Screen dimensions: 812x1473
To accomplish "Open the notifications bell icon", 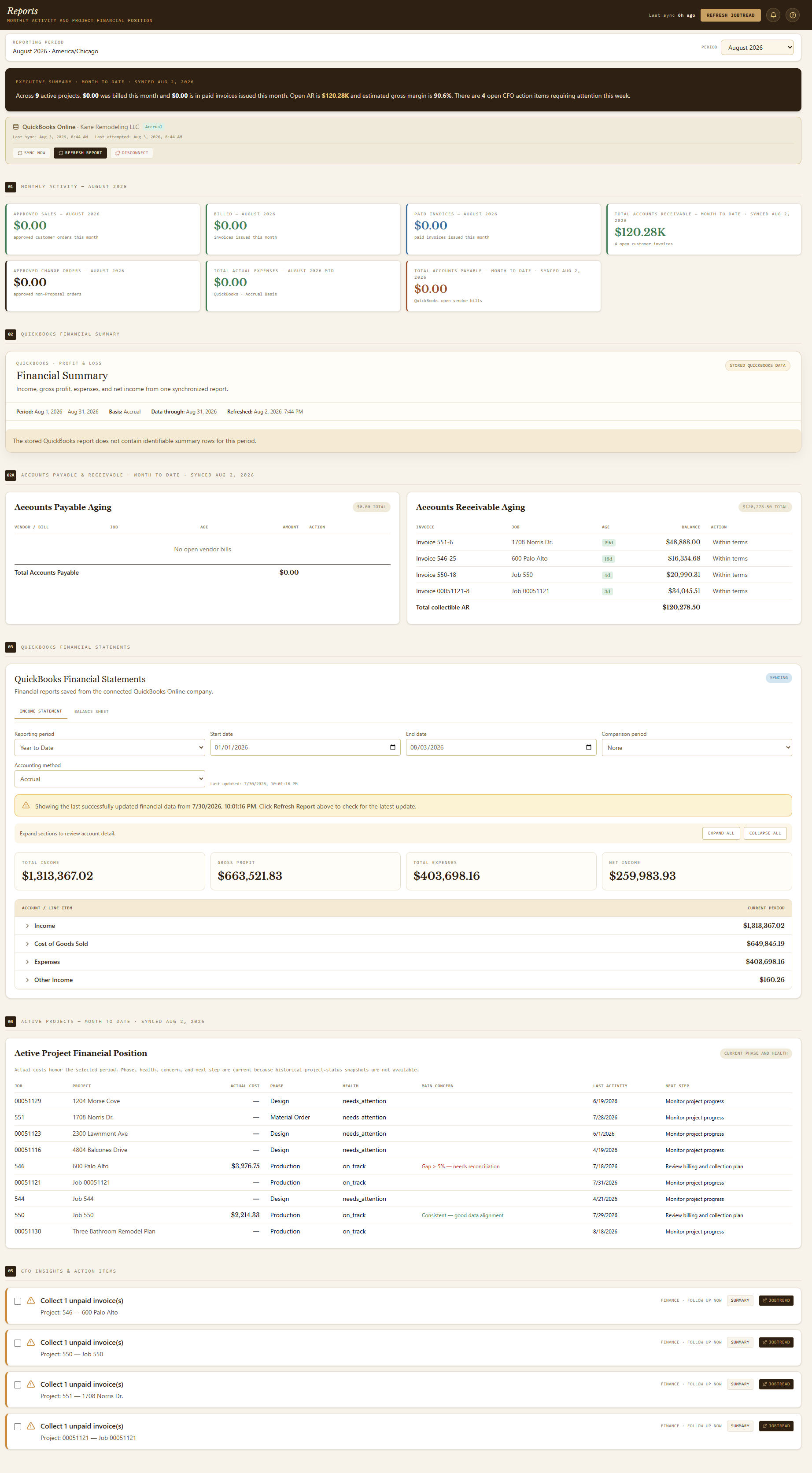I will pyautogui.click(x=773, y=15).
